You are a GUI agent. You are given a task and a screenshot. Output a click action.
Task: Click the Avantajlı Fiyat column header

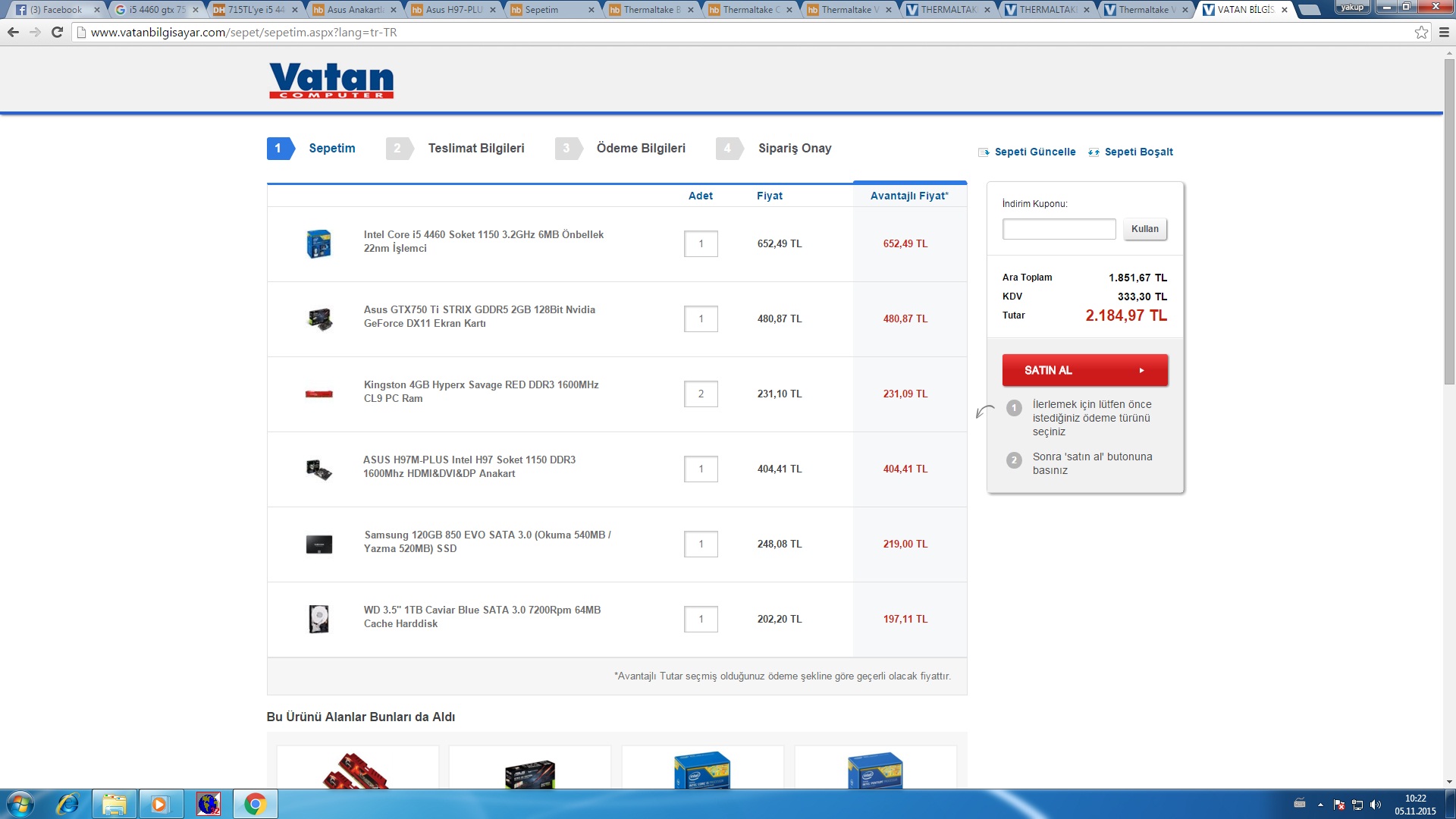pyautogui.click(x=909, y=196)
